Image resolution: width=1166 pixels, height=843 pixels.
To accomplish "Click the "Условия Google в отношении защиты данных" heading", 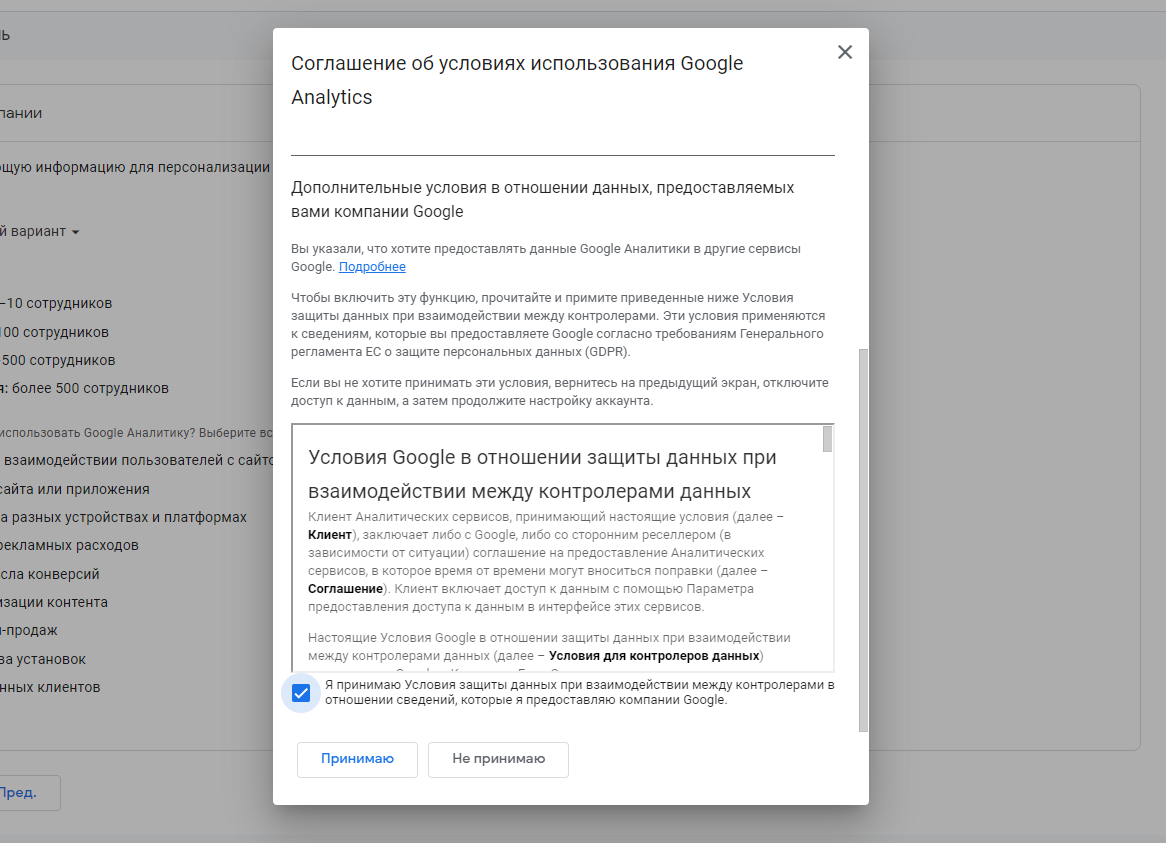I will [542, 457].
